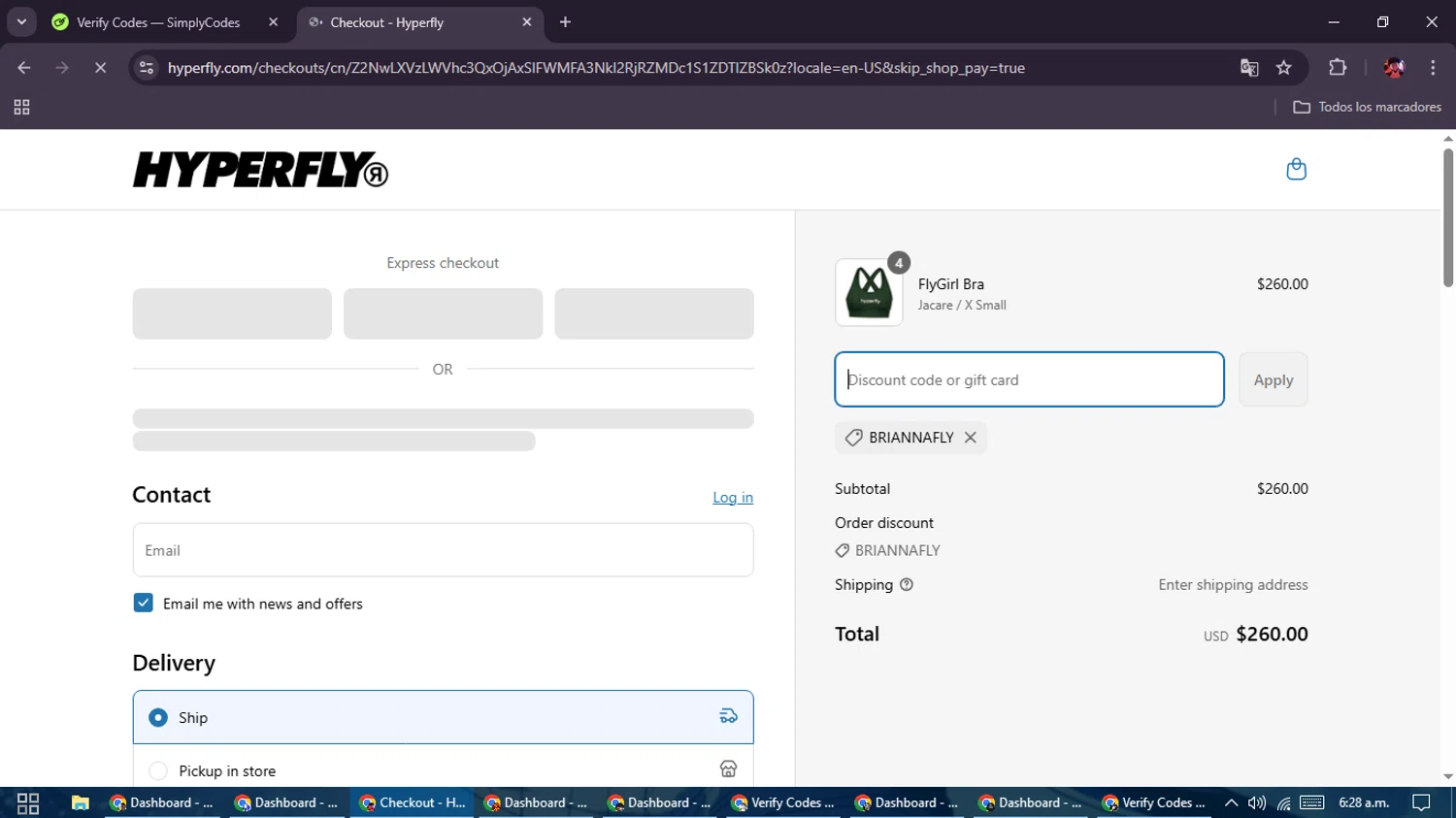Click the BRIANNAFLY order discount text

click(x=897, y=550)
